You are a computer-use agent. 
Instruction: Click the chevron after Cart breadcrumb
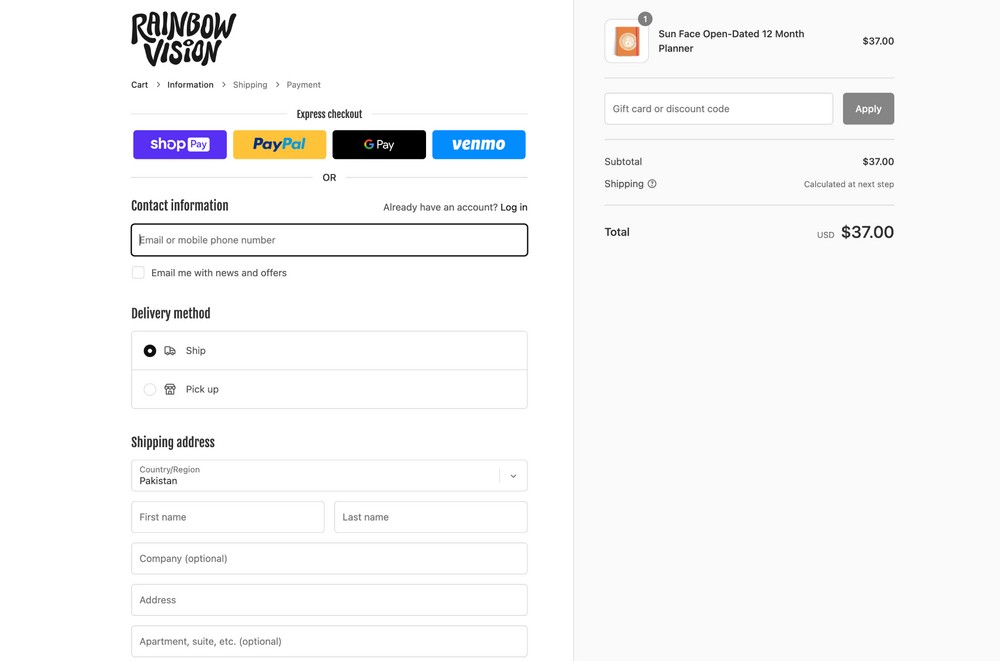tap(156, 84)
